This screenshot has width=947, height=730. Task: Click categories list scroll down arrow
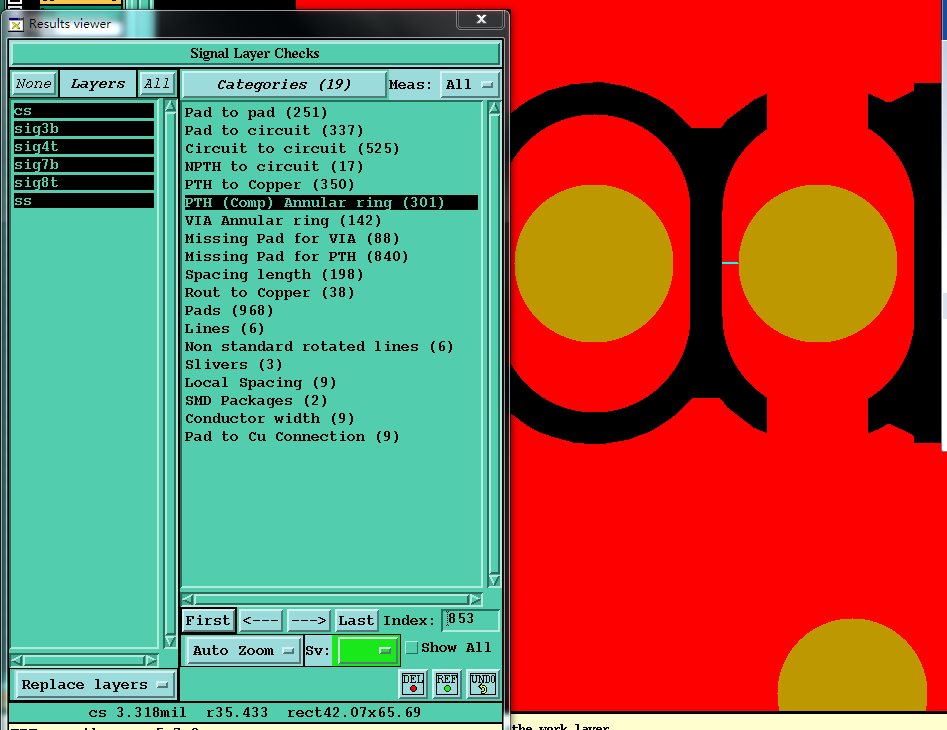pos(494,580)
